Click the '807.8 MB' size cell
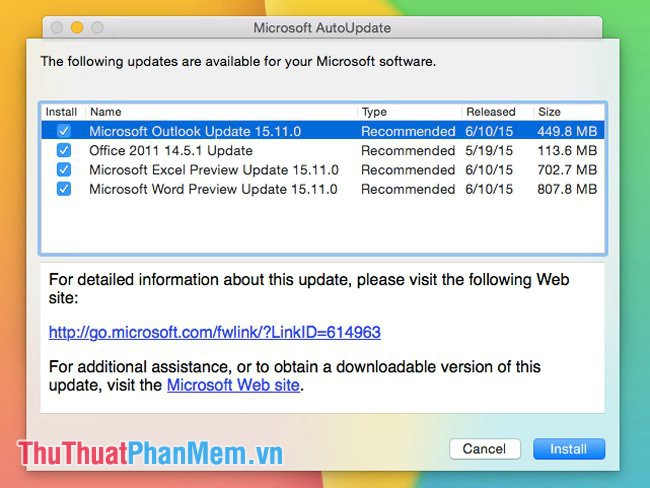This screenshot has width=650, height=488. [567, 189]
